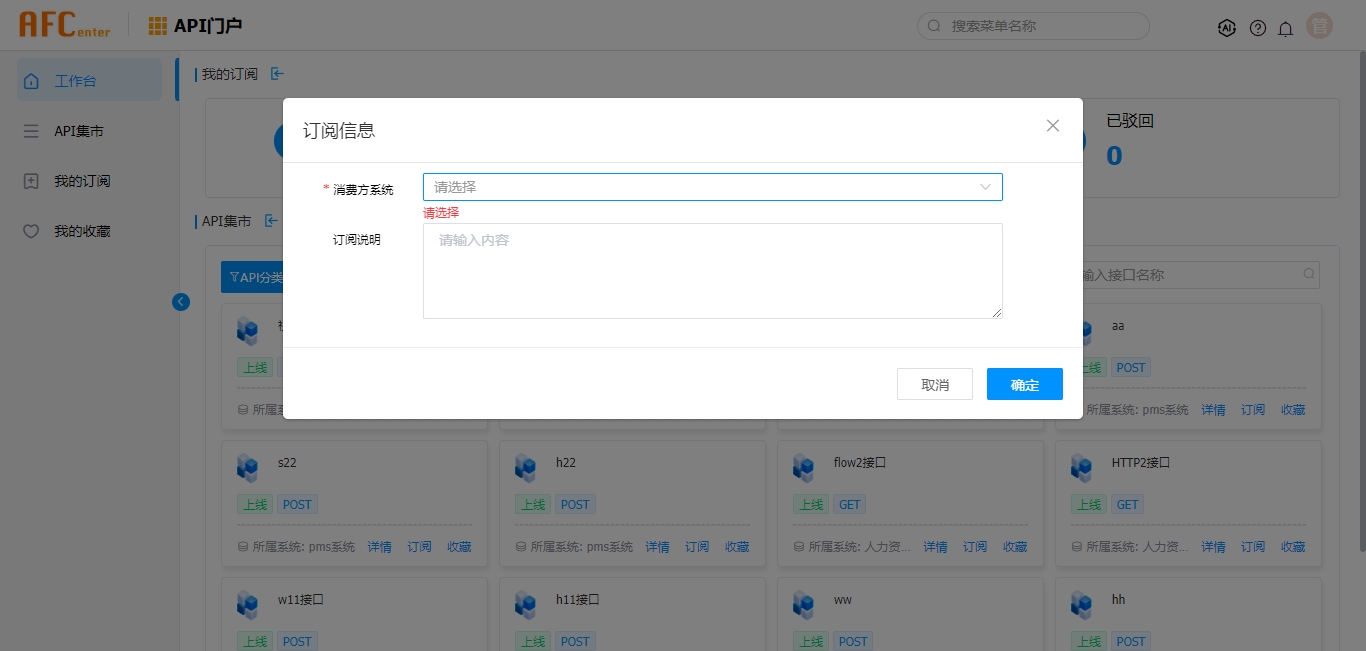This screenshot has height=651, width=1366.
Task: Click 详情 link on h22 card
Action: pyautogui.click(x=657, y=547)
